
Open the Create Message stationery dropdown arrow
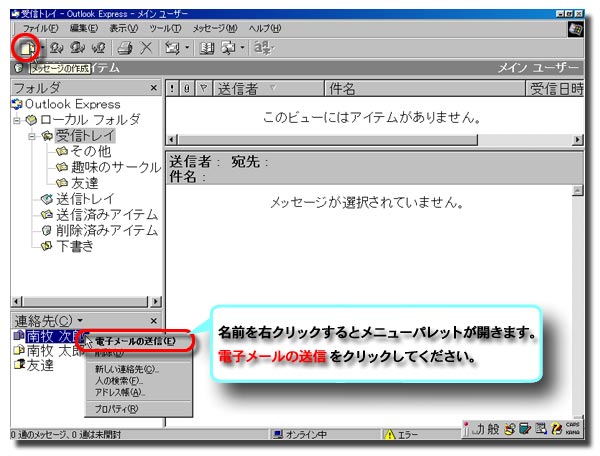point(42,48)
